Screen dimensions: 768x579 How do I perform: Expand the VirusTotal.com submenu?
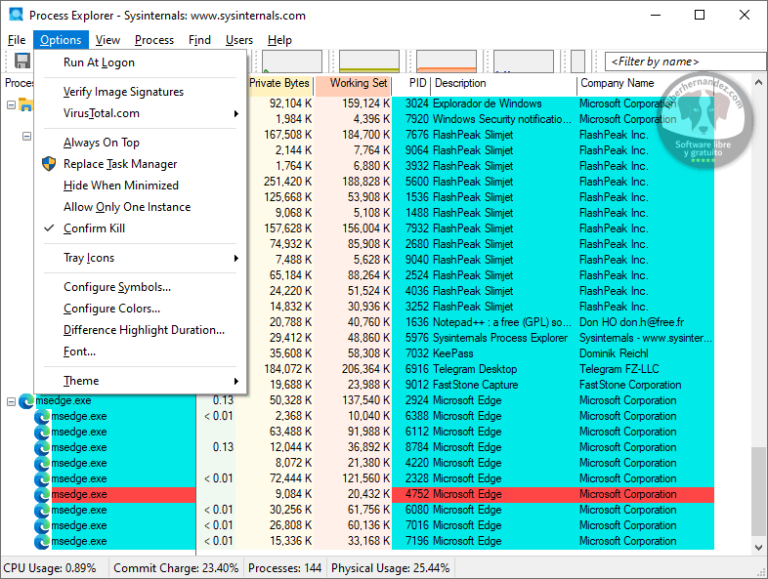pos(141,113)
